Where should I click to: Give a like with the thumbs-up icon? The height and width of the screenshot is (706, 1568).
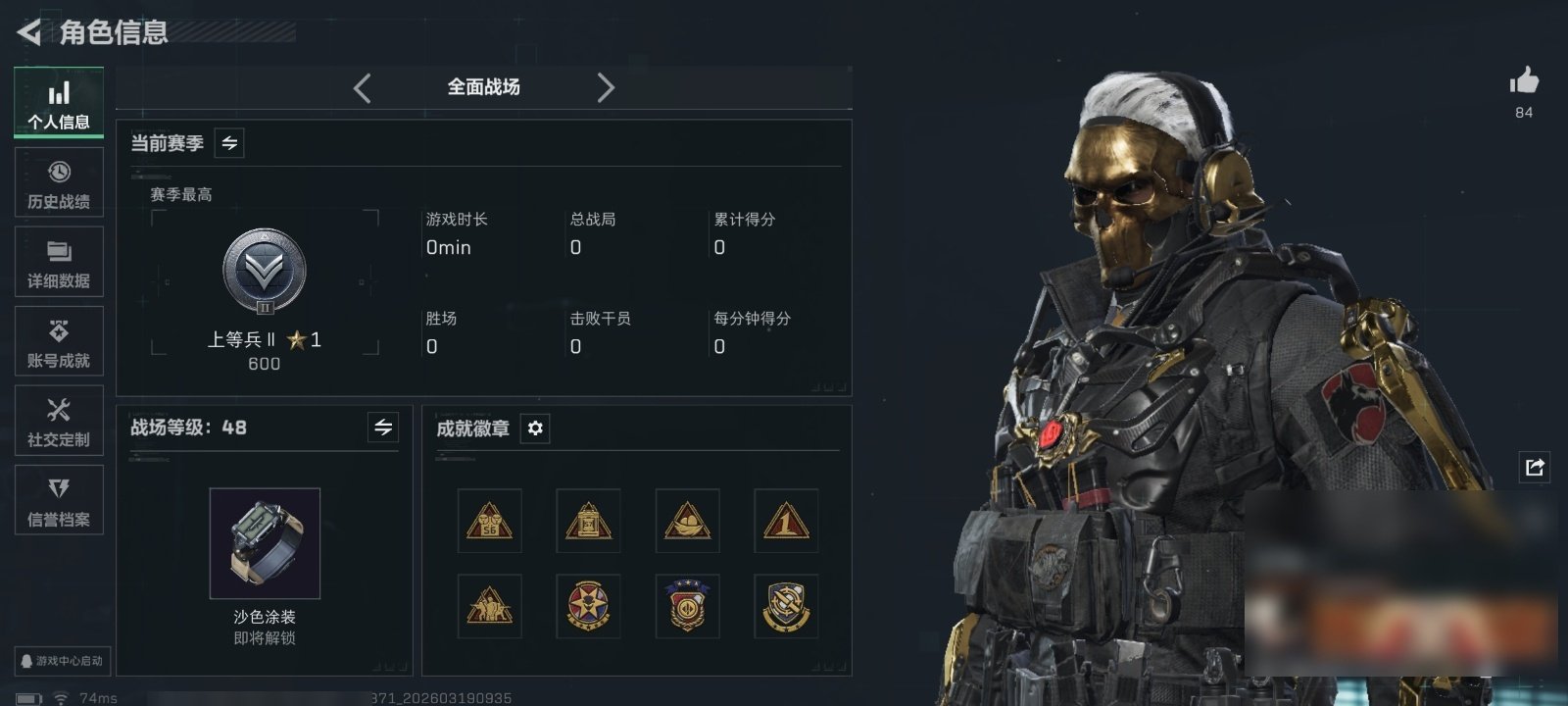[x=1524, y=80]
